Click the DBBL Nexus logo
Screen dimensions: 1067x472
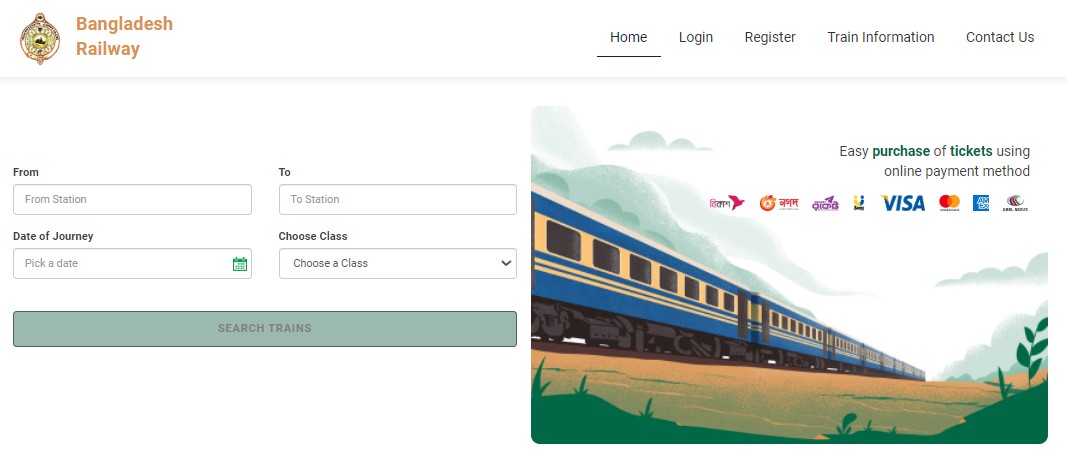tap(1015, 203)
